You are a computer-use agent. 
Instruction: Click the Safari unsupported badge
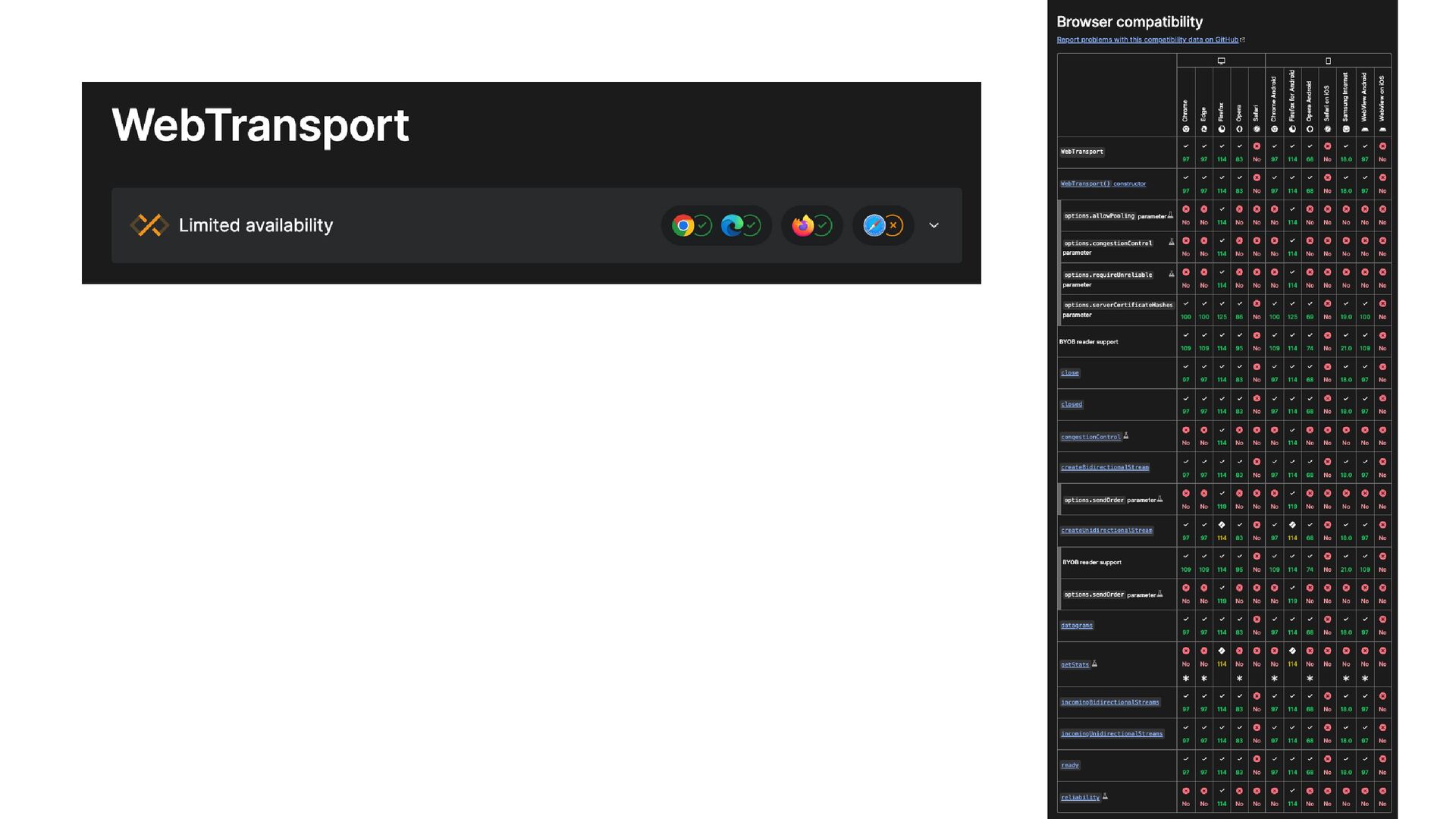pos(883,225)
